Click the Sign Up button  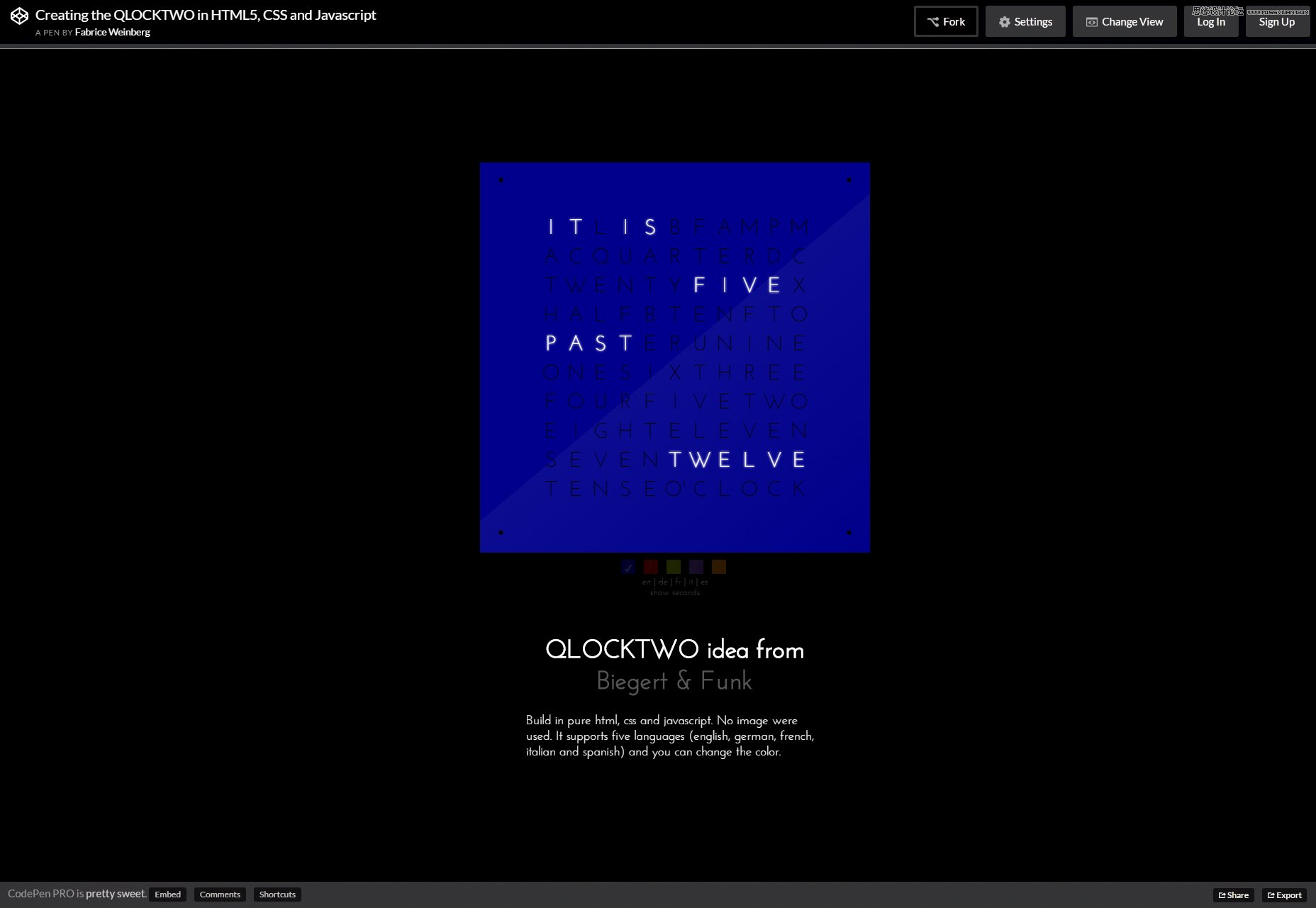click(x=1277, y=21)
